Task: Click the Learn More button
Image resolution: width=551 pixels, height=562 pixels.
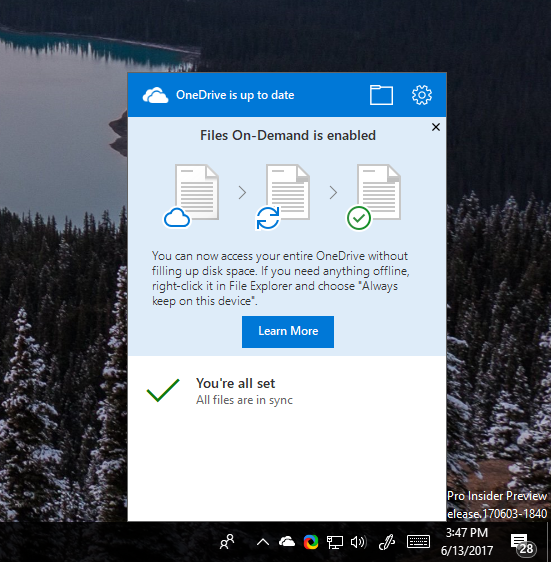Action: 288,332
